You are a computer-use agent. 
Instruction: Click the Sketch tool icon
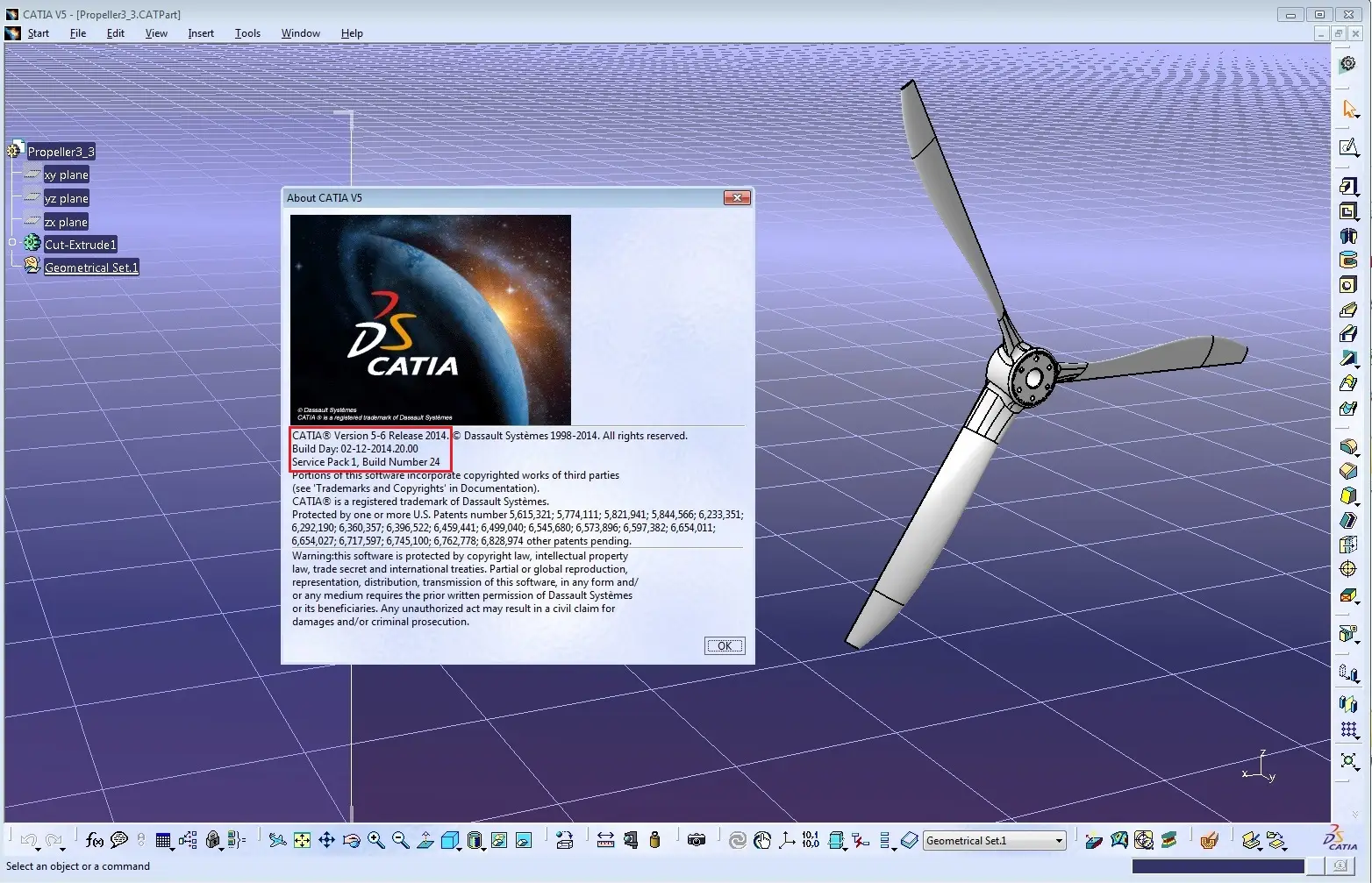pyautogui.click(x=1349, y=146)
